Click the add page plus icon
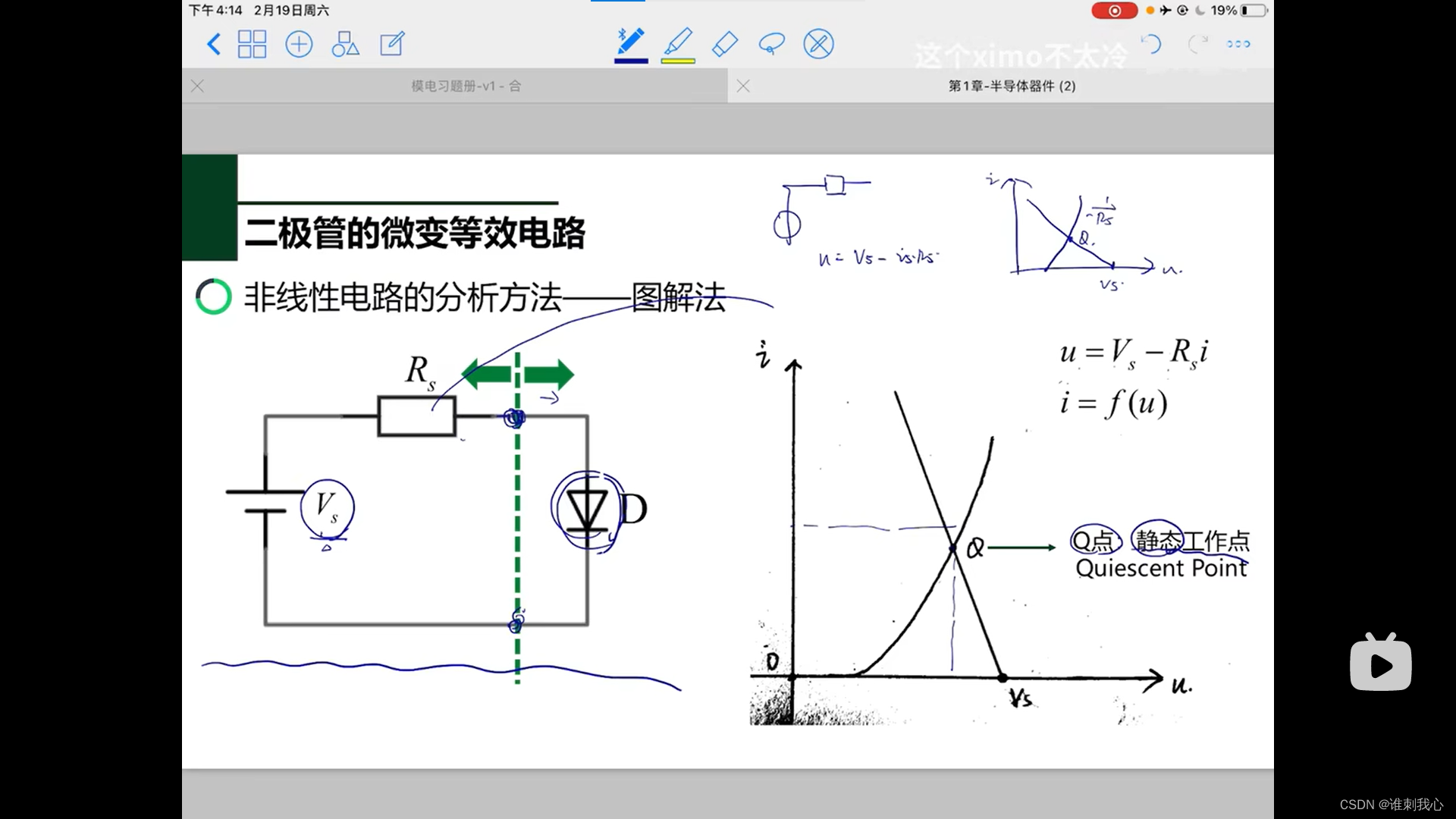 pos(299,44)
